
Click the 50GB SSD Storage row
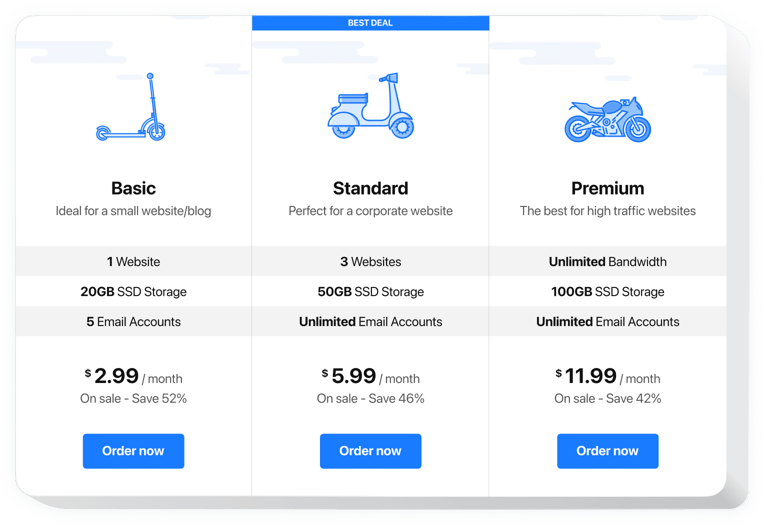click(x=370, y=292)
